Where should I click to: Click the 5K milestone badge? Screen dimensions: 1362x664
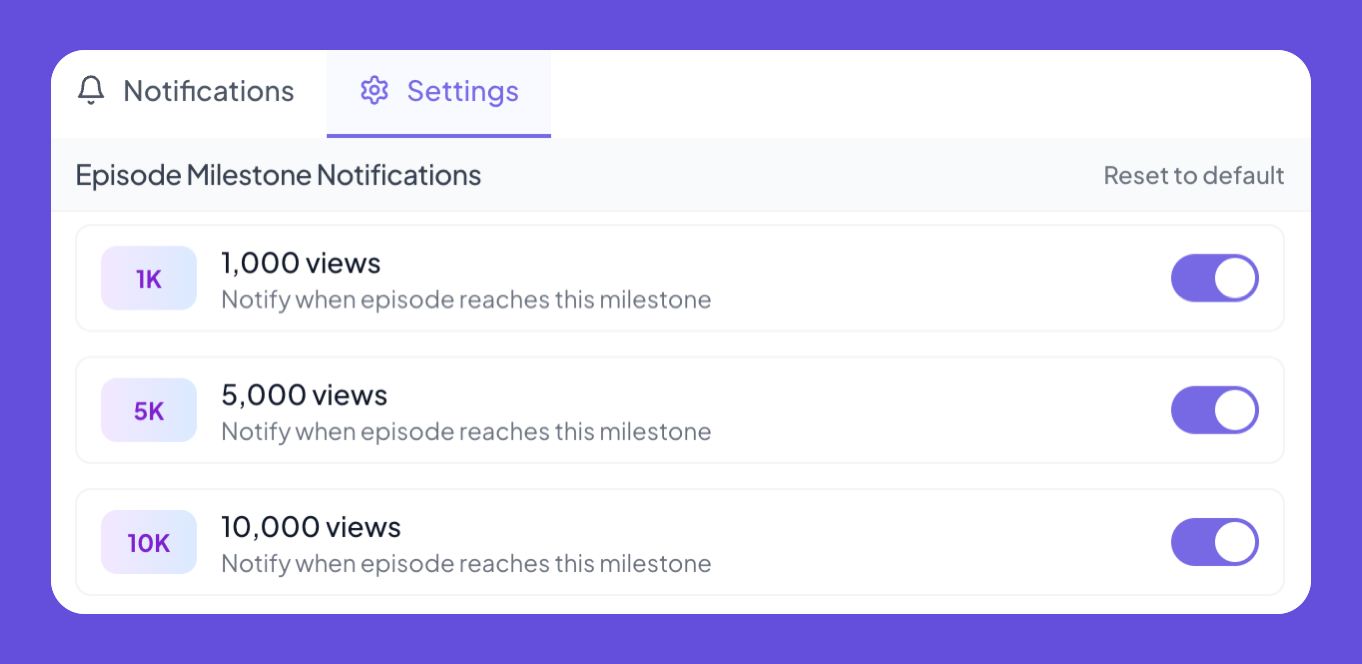coord(149,411)
